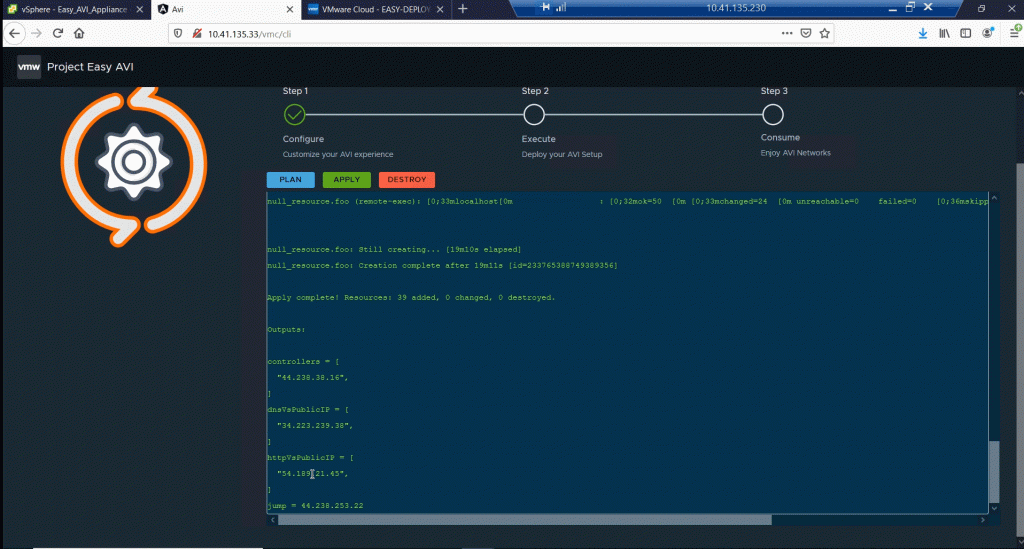Viewport: 1024px width, 549px height.
Task: Bookmark this page with the star icon
Action: (825, 33)
